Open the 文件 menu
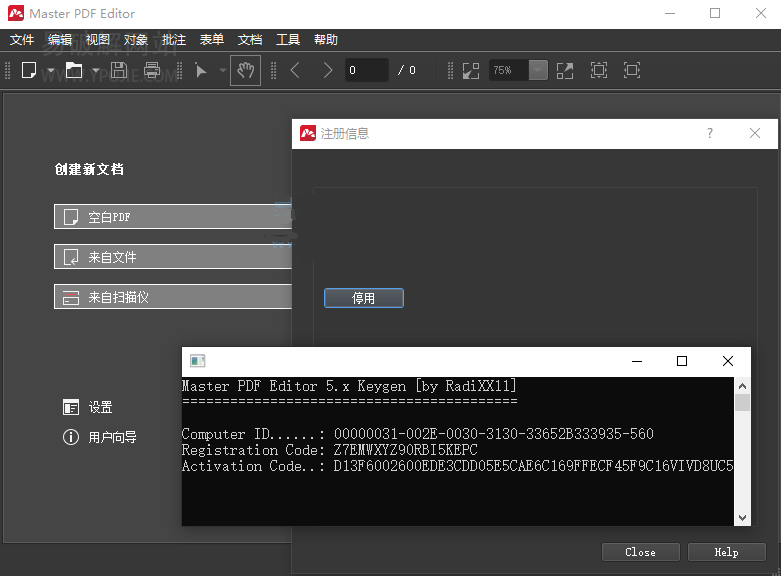 pos(22,39)
